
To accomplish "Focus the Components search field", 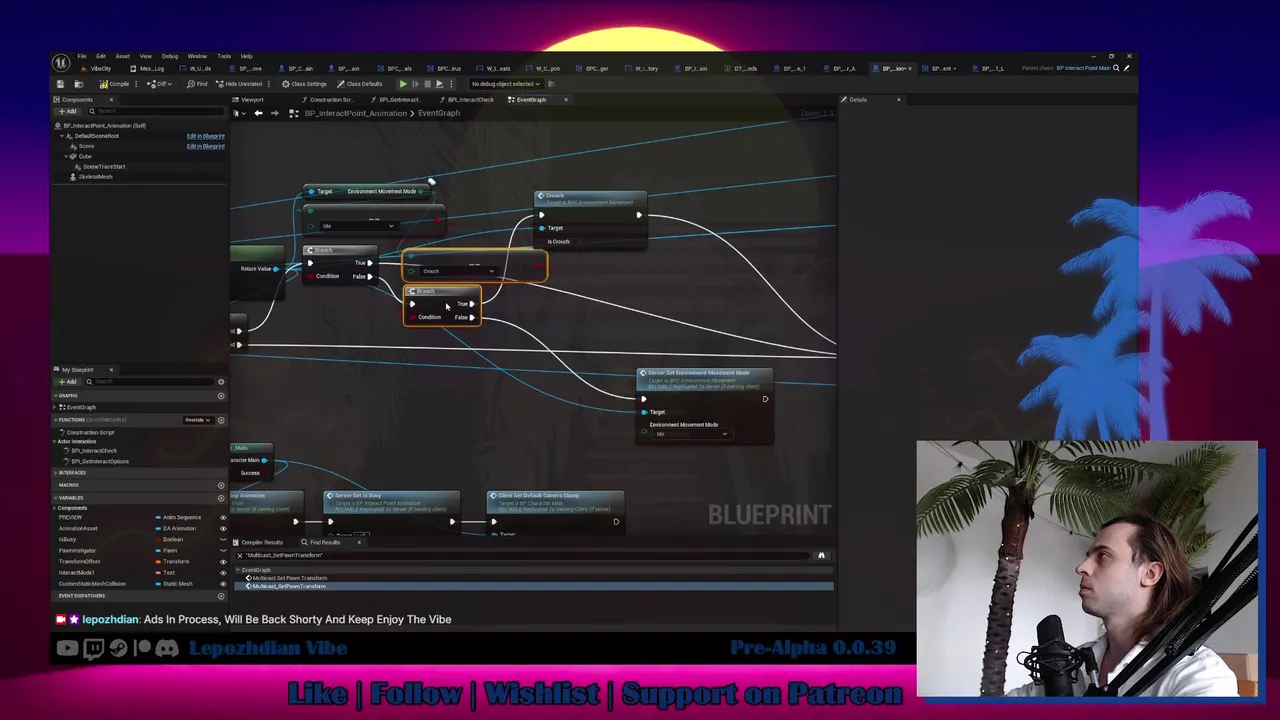I will tap(155, 111).
